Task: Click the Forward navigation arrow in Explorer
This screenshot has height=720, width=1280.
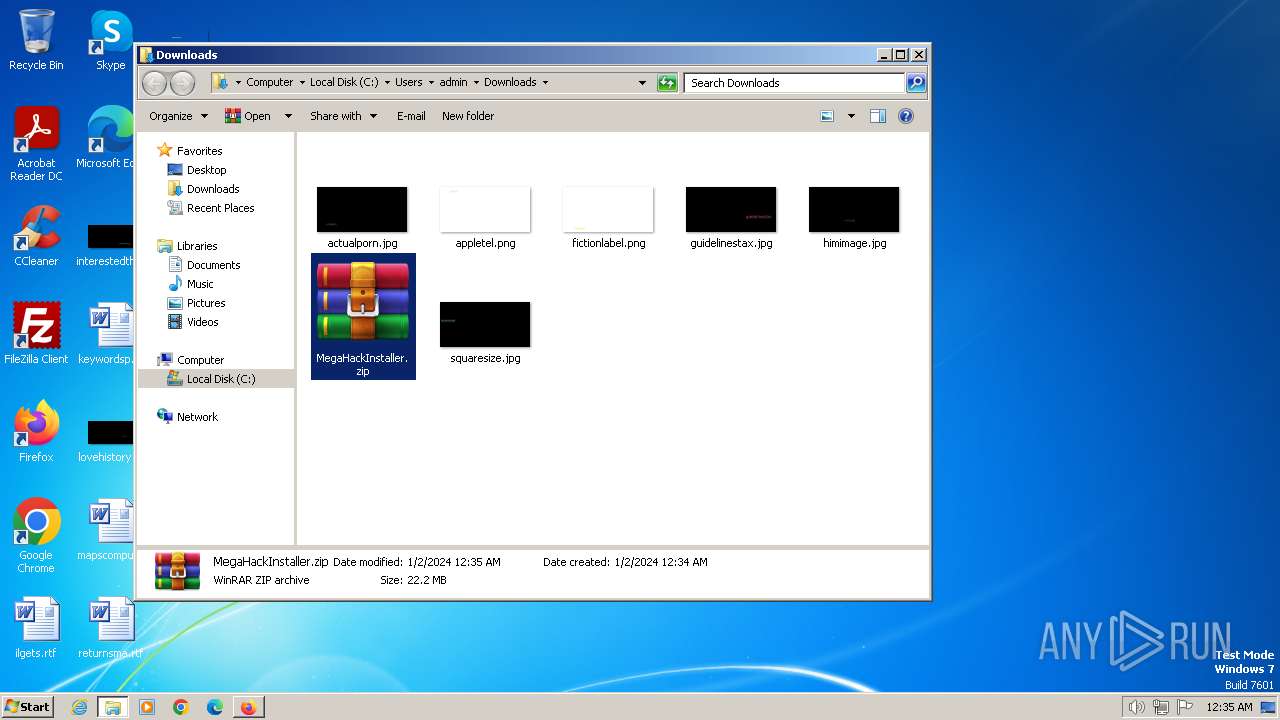Action: click(182, 83)
